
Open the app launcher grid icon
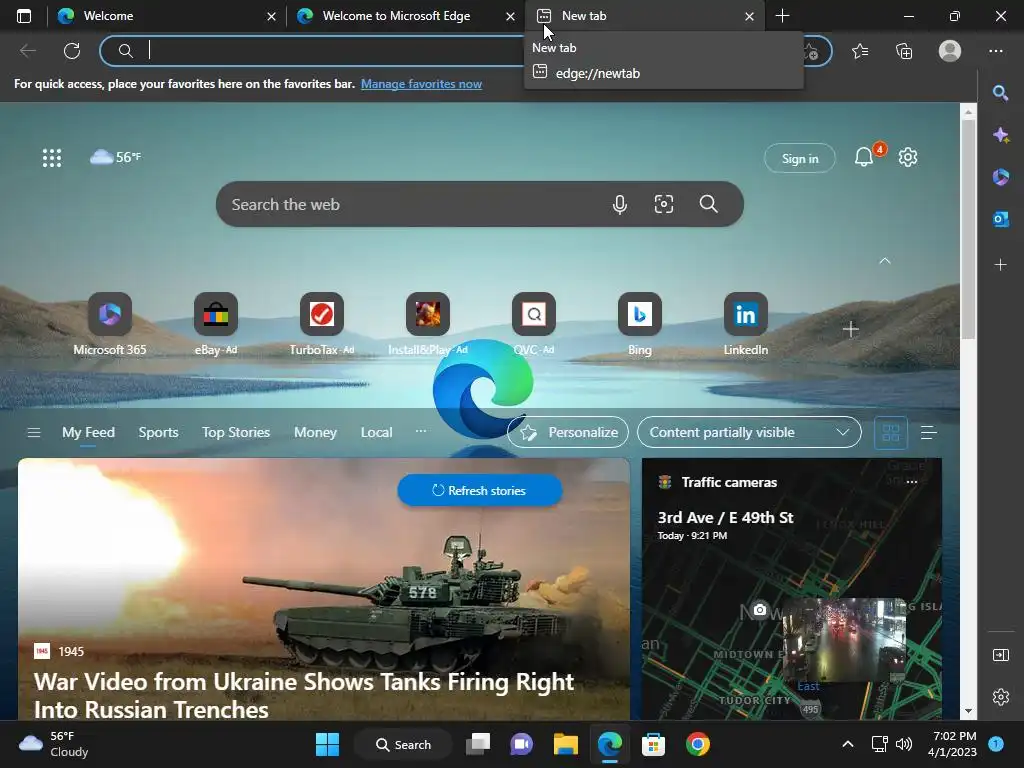point(52,157)
